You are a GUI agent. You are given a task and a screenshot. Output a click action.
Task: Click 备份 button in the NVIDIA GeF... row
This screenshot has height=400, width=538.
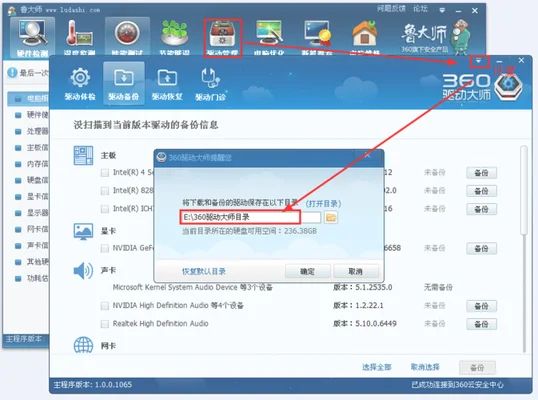tap(481, 248)
